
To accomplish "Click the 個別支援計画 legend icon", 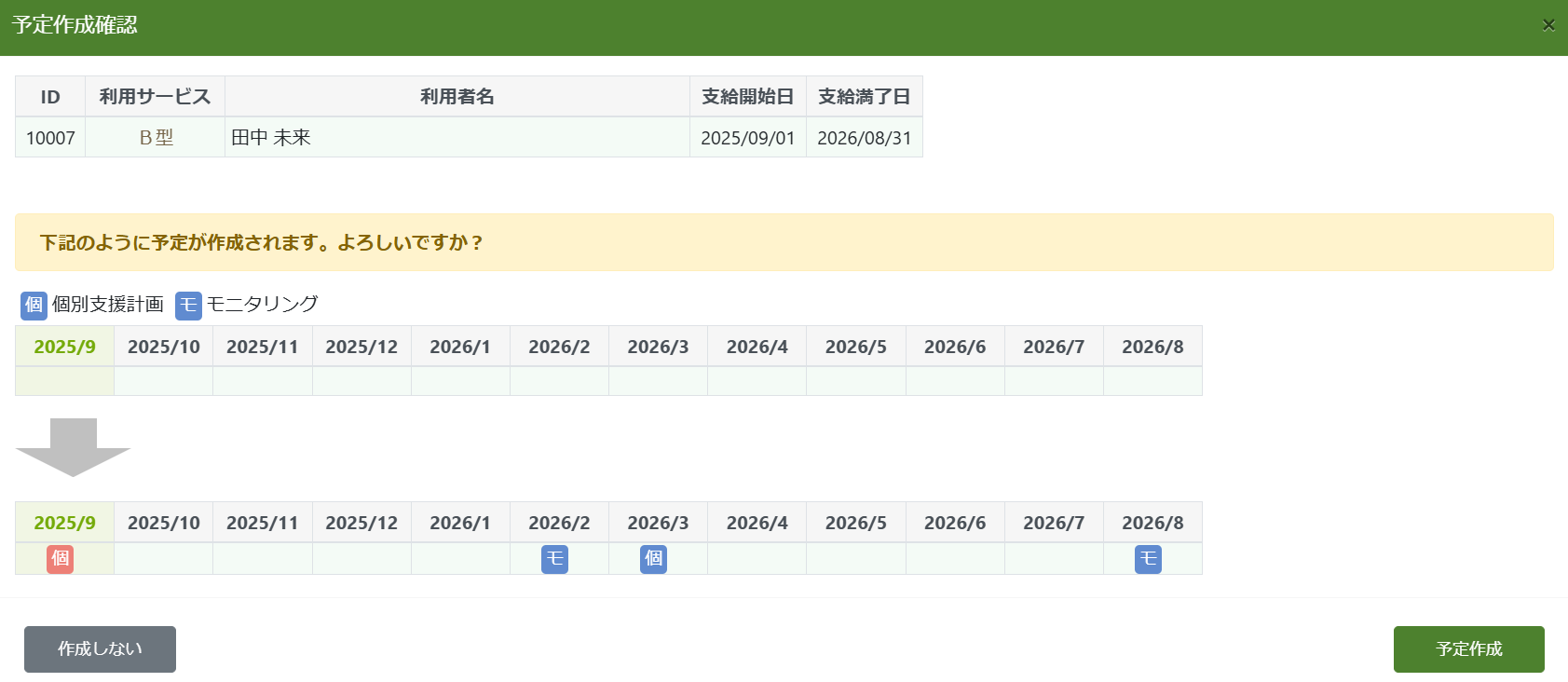I will coord(34,305).
